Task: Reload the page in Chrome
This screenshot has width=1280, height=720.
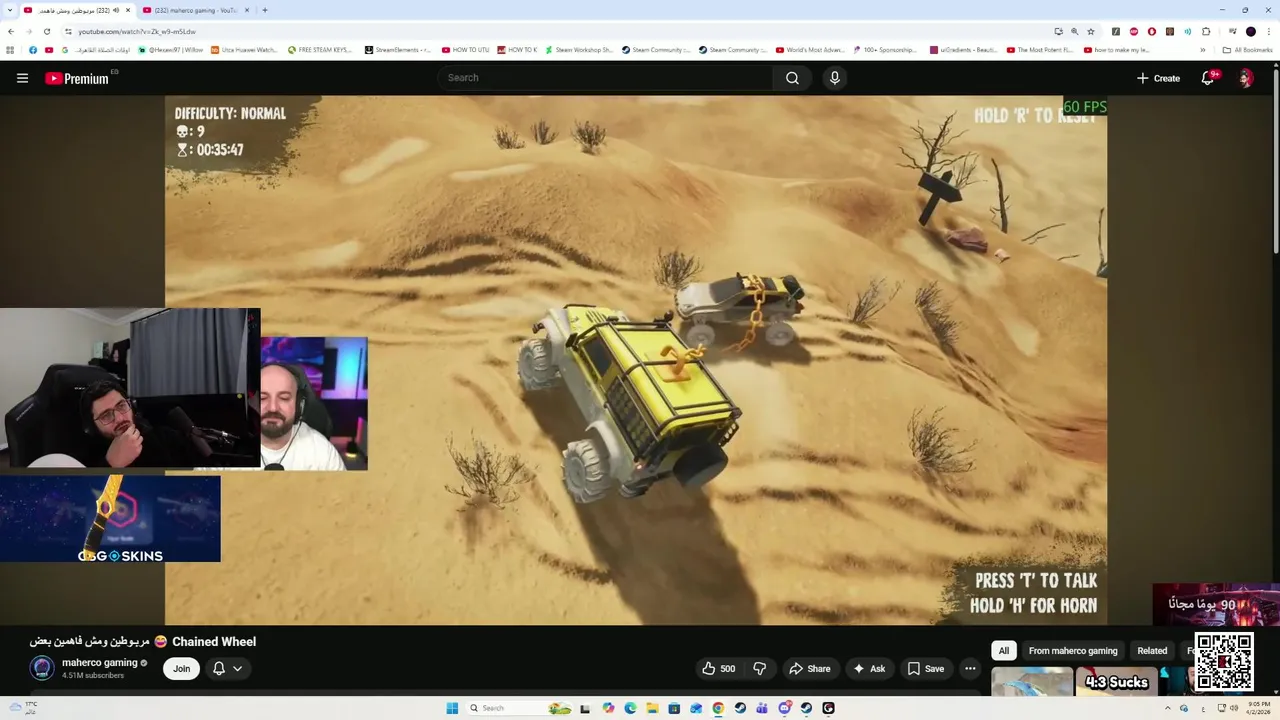Action: click(46, 31)
